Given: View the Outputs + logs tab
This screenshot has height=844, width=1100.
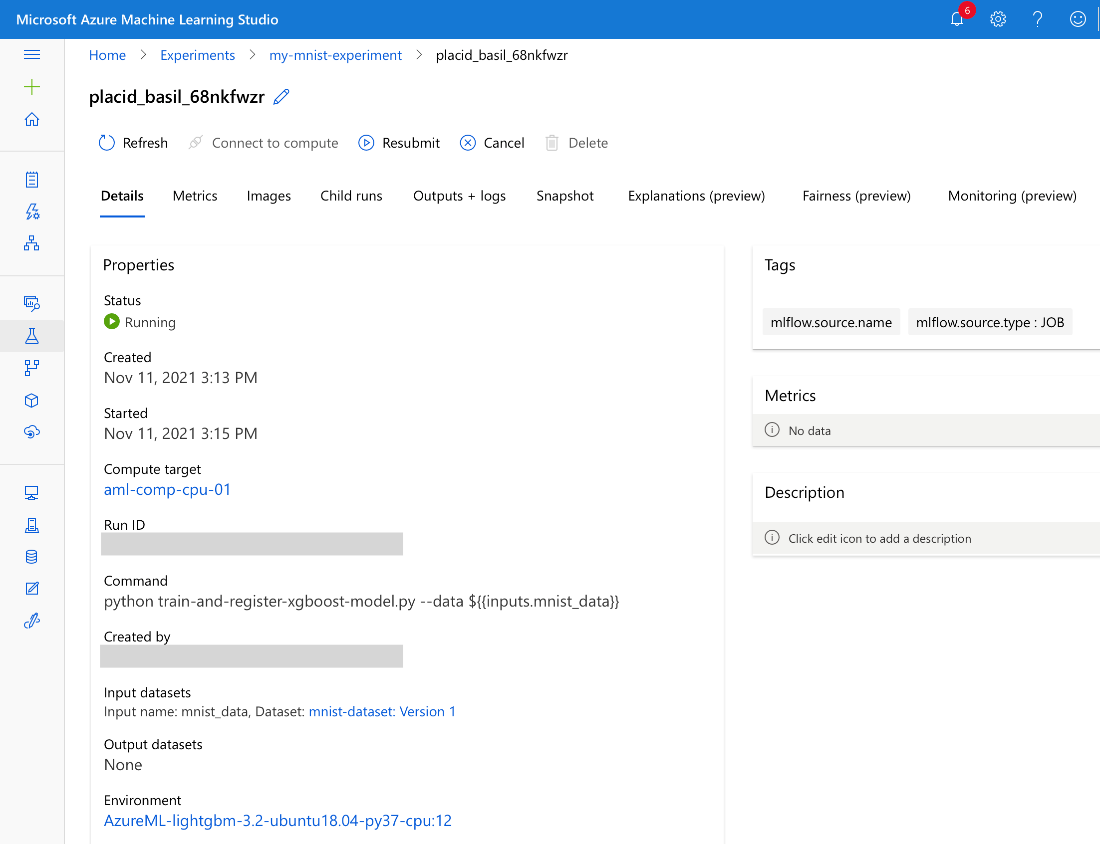Looking at the screenshot, I should click(460, 196).
